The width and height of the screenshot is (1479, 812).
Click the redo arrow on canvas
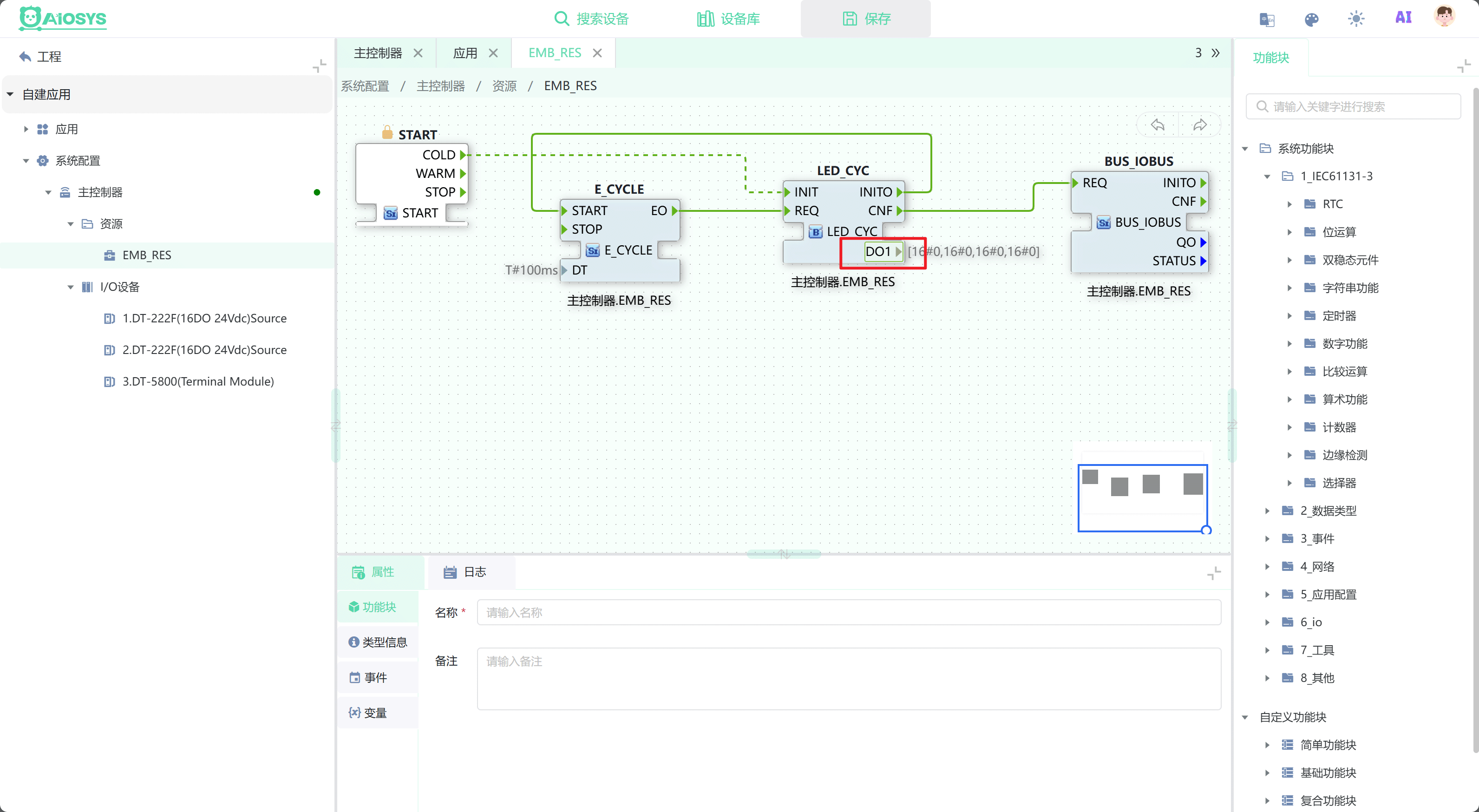click(x=1199, y=124)
